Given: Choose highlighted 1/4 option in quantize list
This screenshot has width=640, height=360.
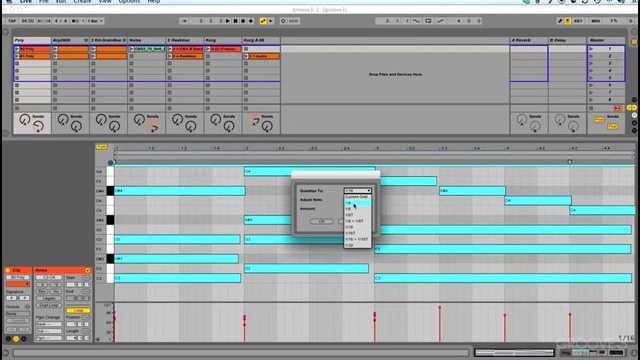Looking at the screenshot, I should [x=358, y=203].
